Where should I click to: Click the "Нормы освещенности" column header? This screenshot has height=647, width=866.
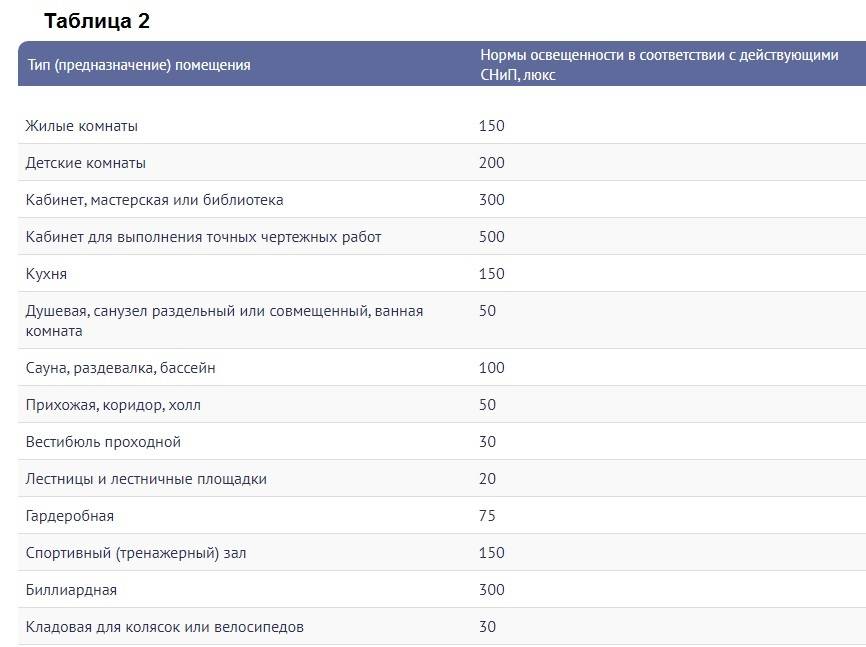click(658, 65)
